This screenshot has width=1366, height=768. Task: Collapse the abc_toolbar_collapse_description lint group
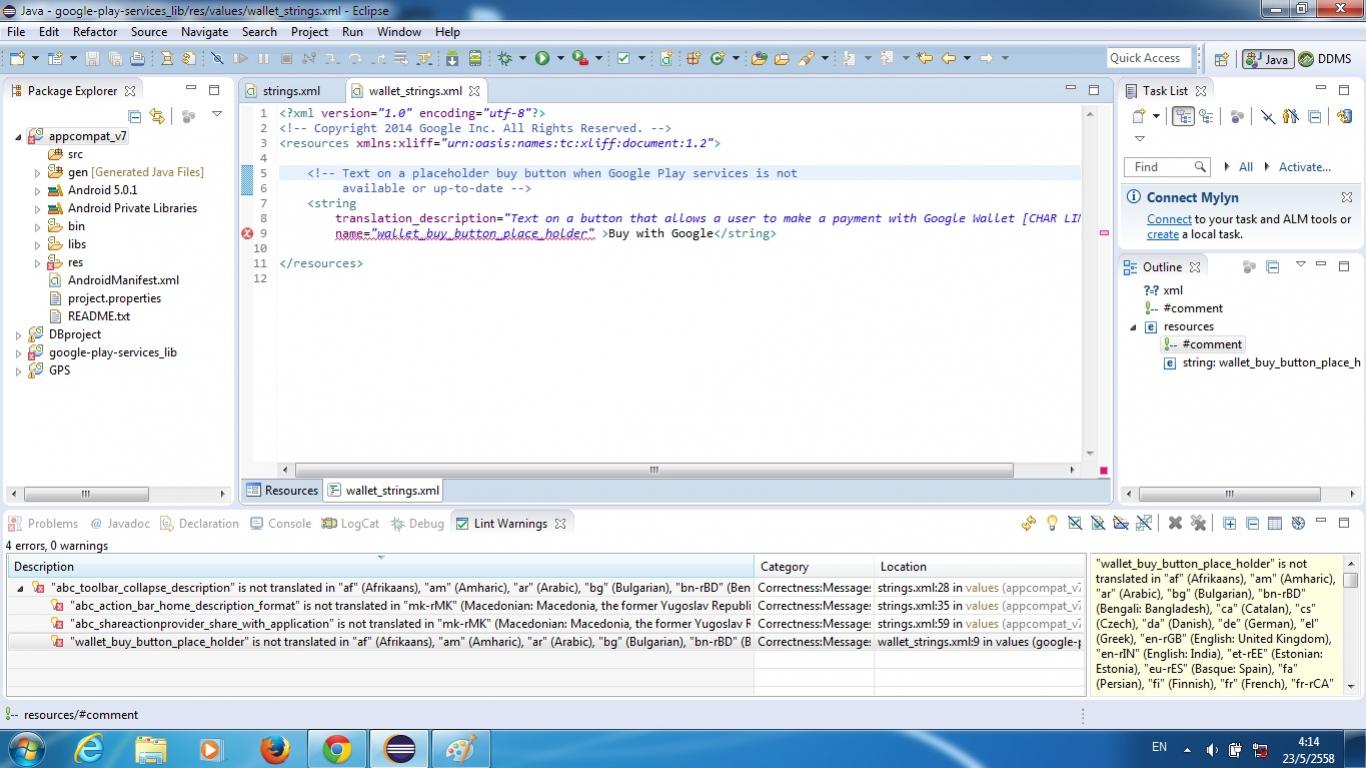coord(20,588)
